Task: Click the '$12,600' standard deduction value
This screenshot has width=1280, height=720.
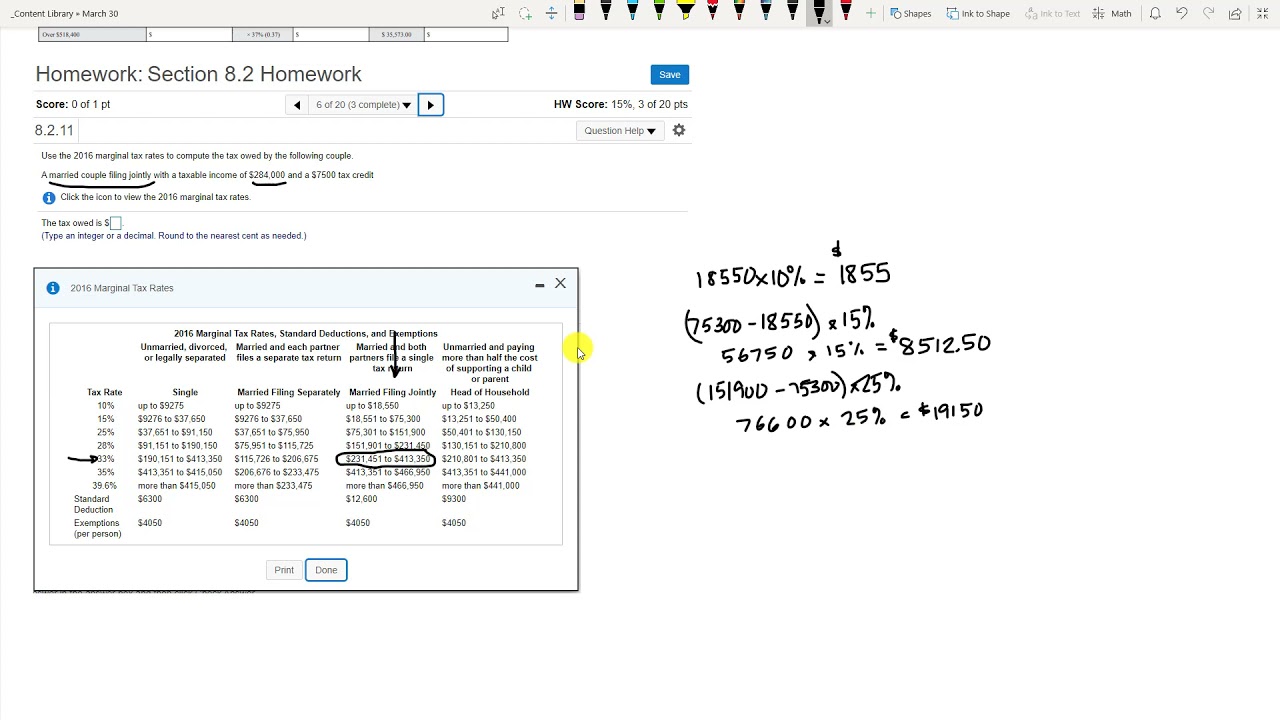Action: (x=362, y=499)
